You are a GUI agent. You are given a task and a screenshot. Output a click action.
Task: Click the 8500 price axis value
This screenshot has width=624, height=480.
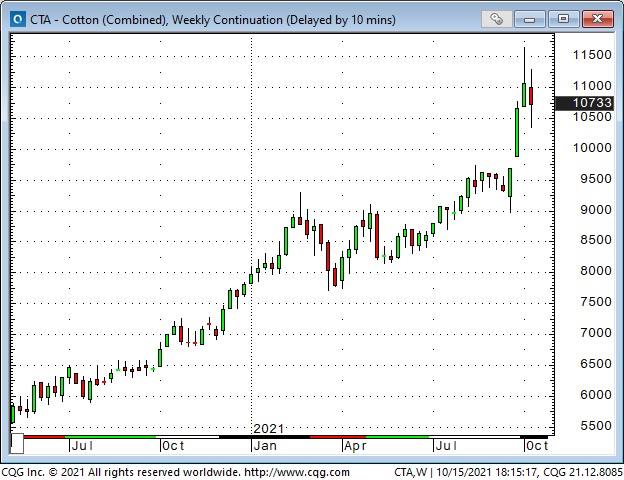click(596, 240)
